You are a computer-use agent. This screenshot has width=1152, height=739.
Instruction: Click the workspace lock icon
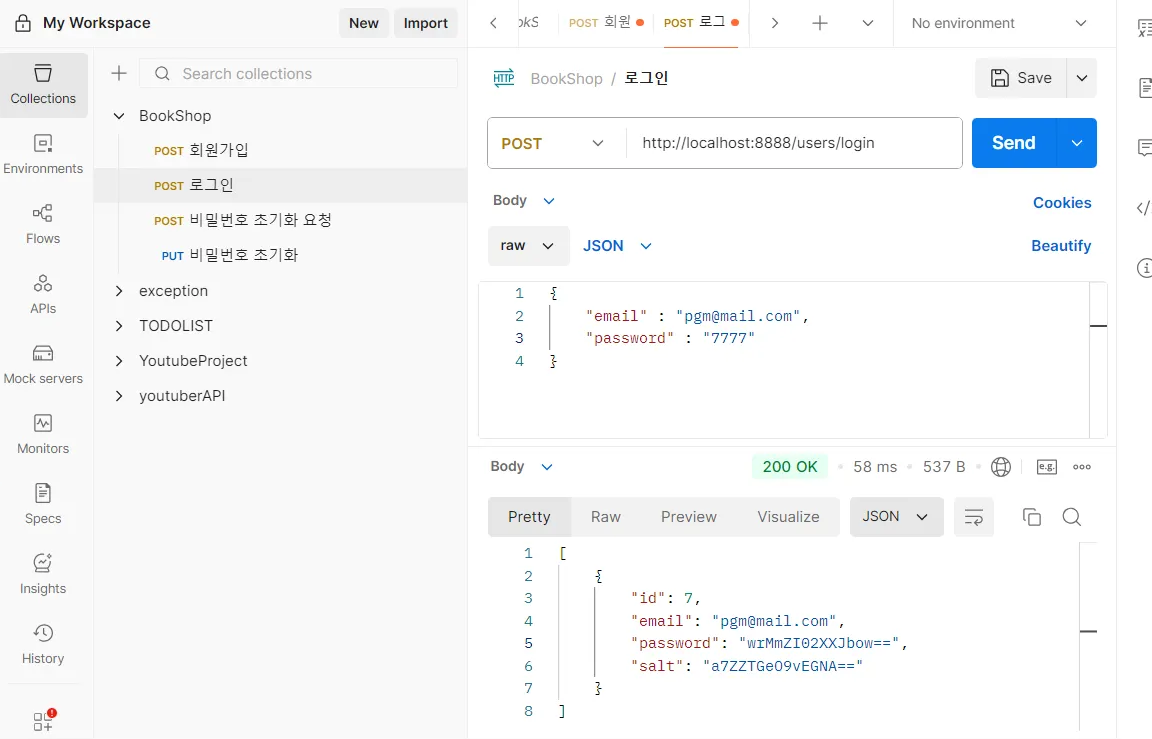click(x=23, y=23)
